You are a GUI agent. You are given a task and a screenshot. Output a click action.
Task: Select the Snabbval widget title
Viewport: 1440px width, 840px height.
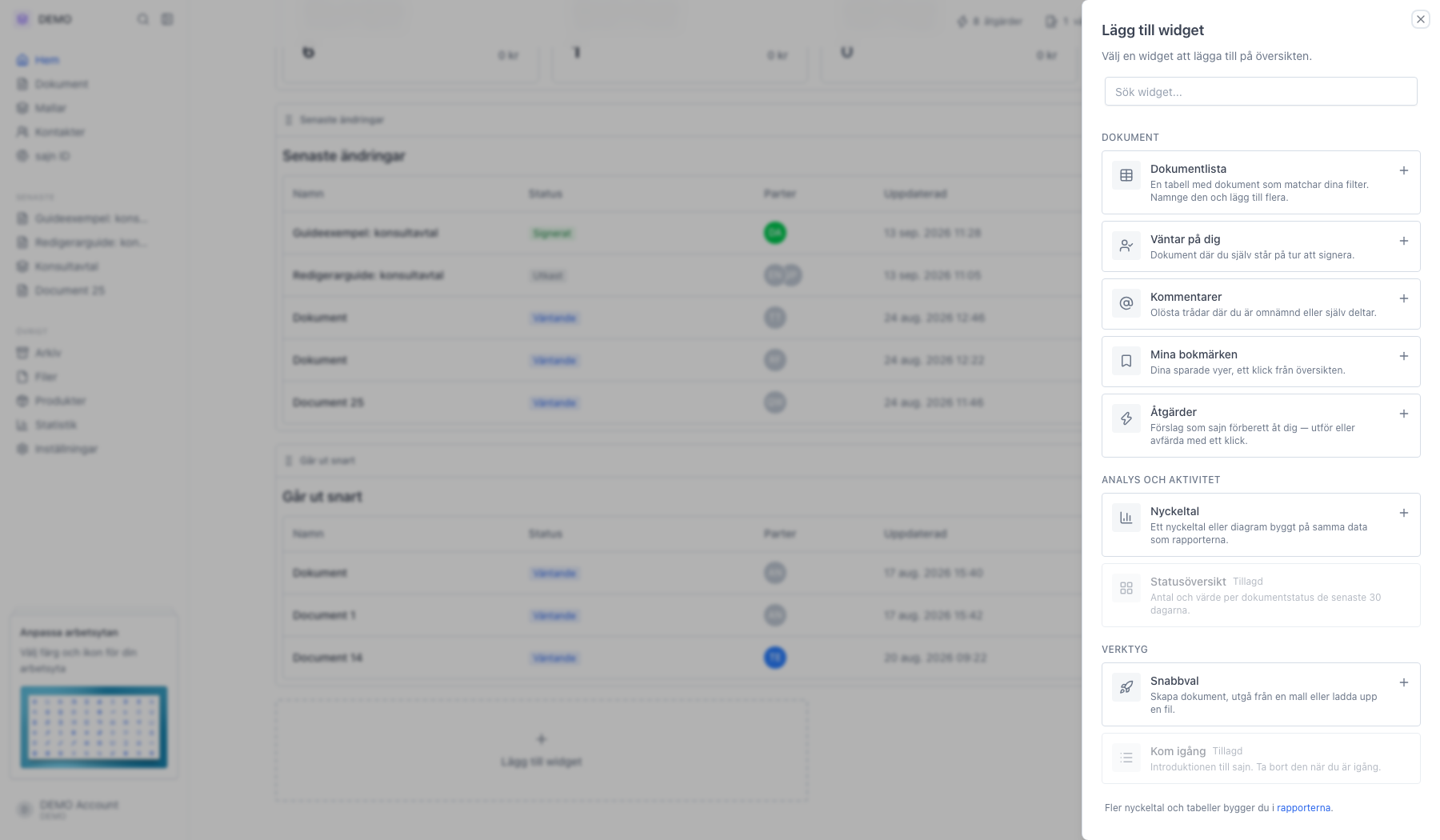coord(1174,681)
